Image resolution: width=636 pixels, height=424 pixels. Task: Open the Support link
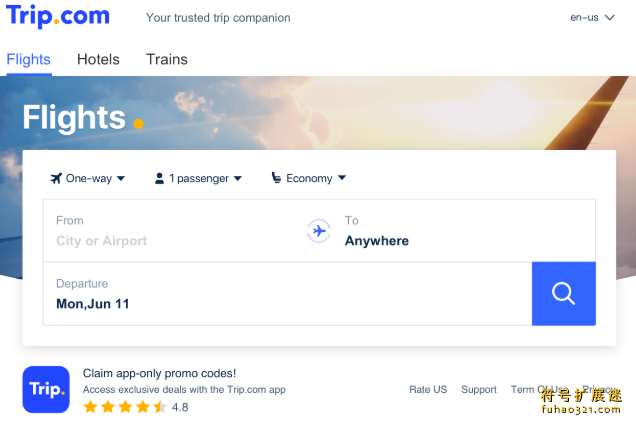coord(479,390)
